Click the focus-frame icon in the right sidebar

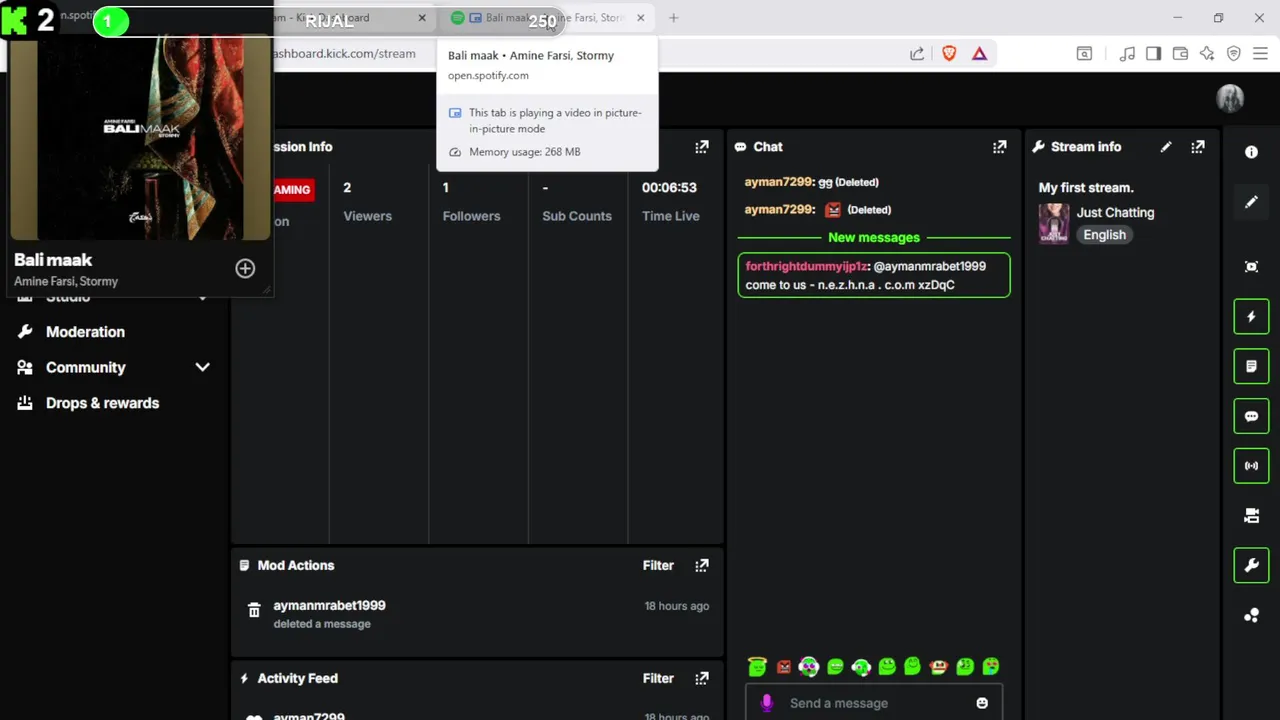click(1251, 266)
